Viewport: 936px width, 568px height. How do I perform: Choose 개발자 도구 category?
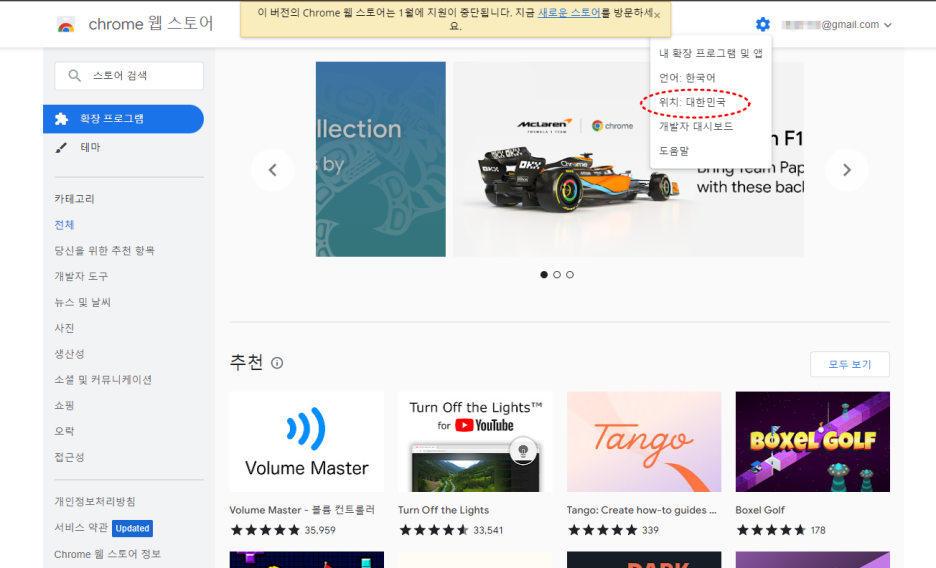coord(81,276)
